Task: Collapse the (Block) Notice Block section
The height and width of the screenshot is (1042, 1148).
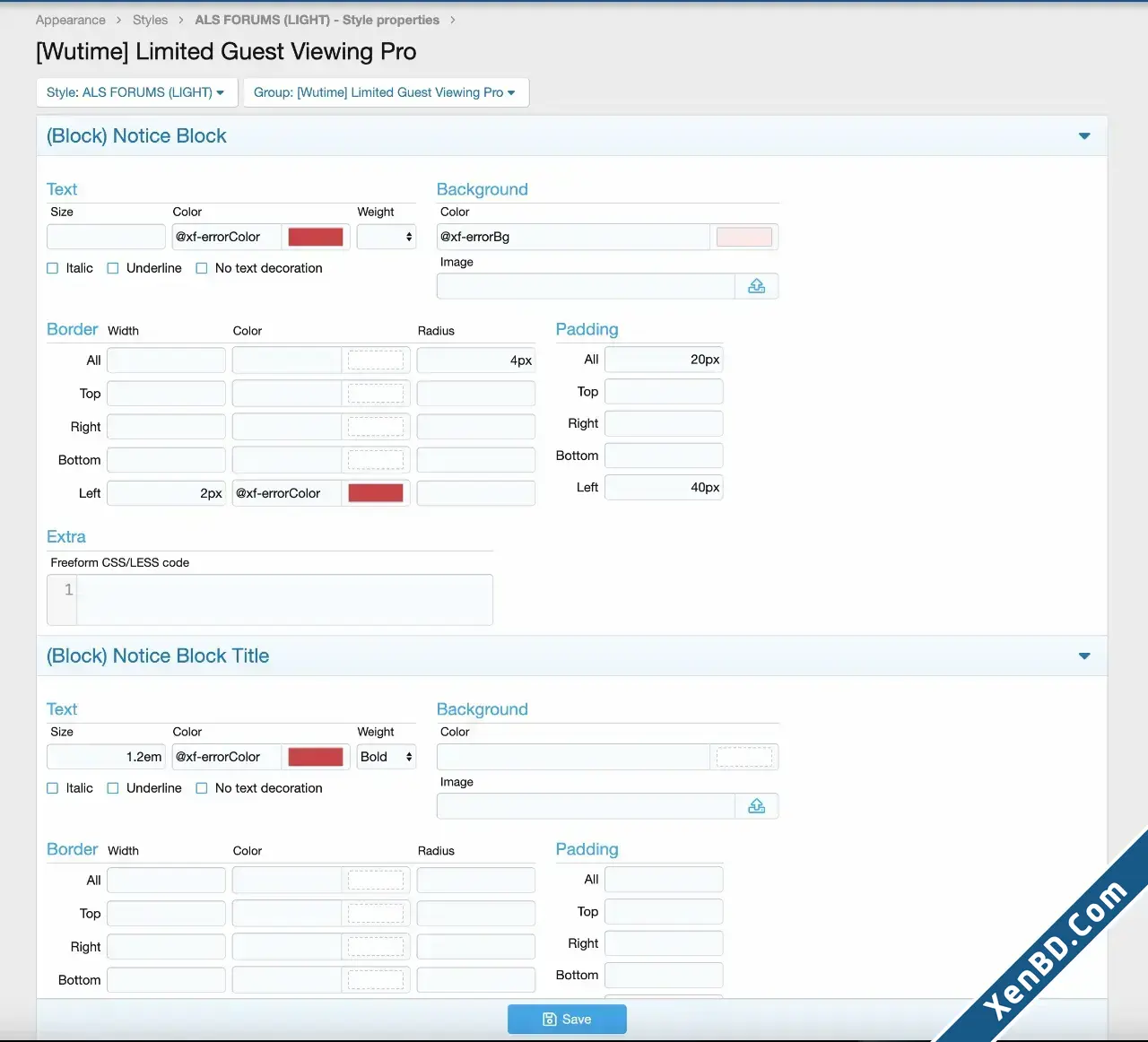Action: point(1084,136)
